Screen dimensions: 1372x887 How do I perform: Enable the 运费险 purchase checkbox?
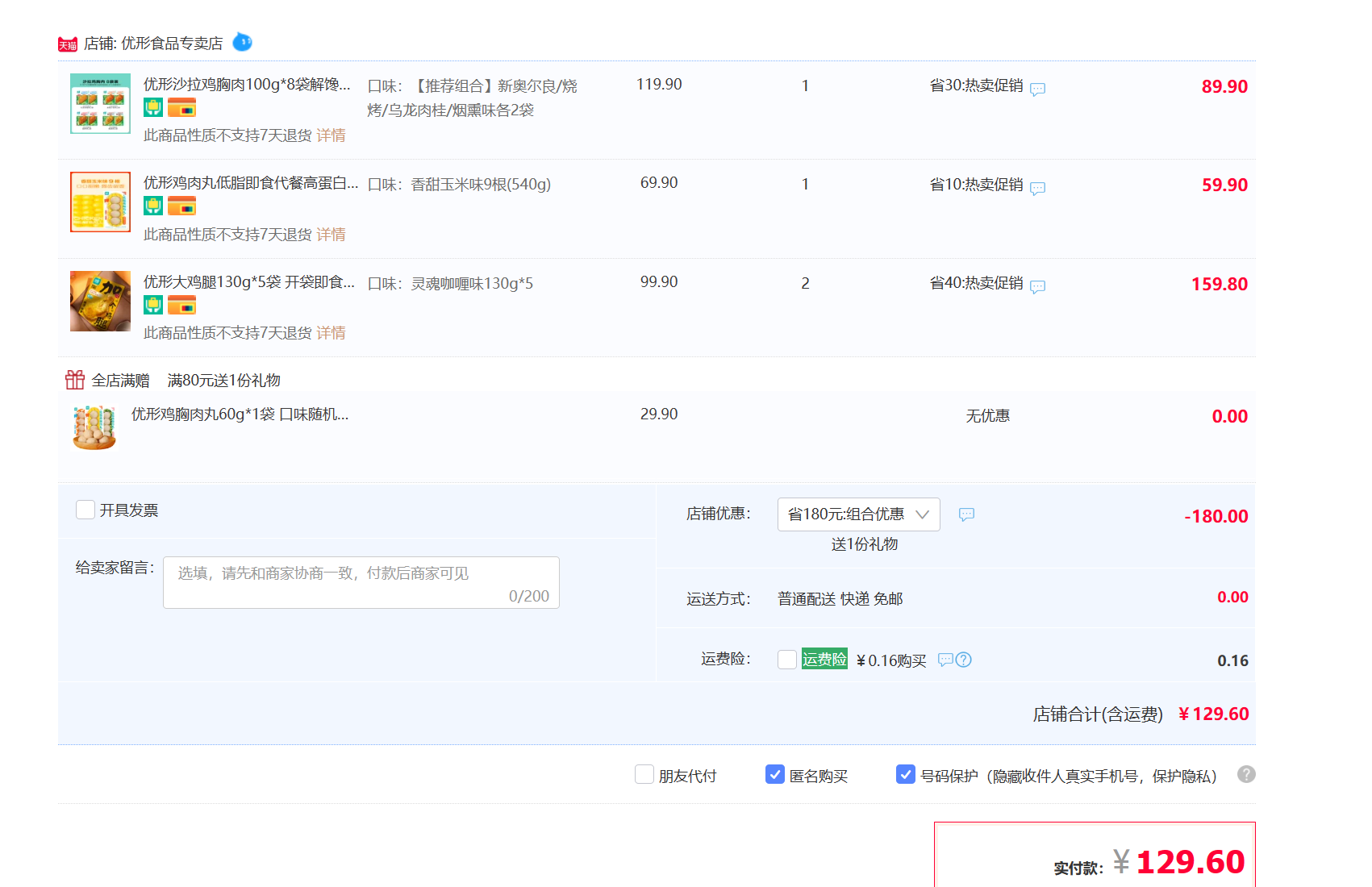pyautogui.click(x=787, y=660)
